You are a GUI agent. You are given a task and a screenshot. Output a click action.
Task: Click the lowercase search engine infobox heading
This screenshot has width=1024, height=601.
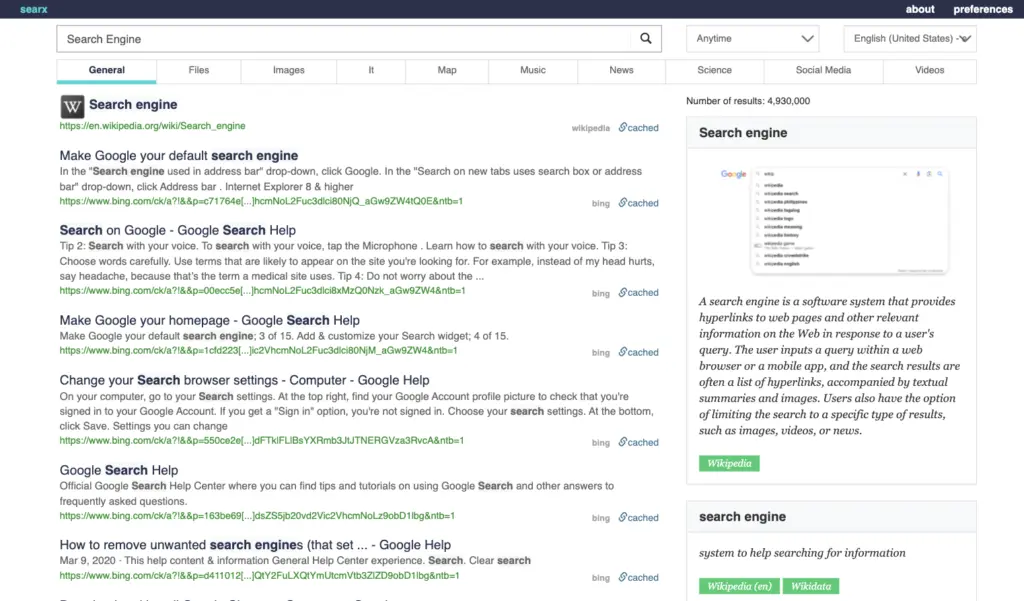coord(743,517)
